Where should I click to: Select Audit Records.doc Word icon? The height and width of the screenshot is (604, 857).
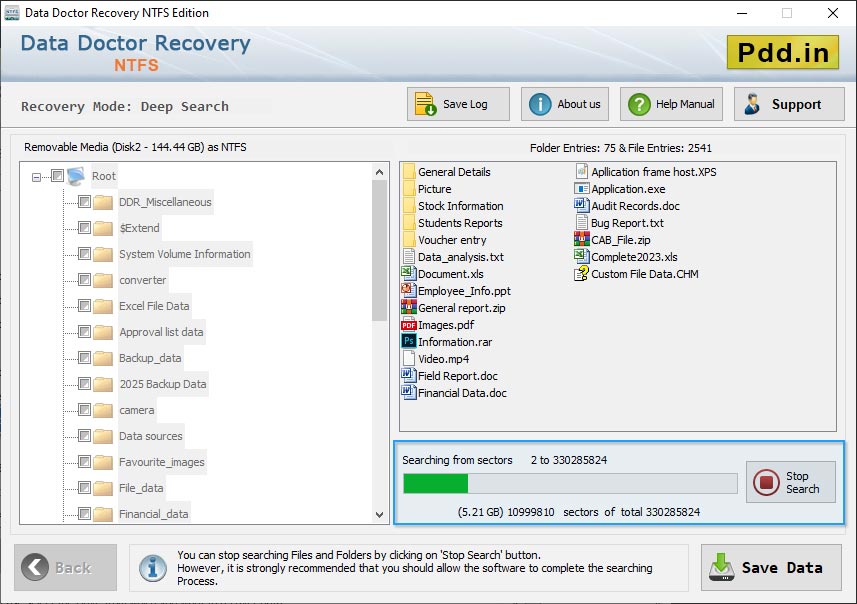(582, 206)
